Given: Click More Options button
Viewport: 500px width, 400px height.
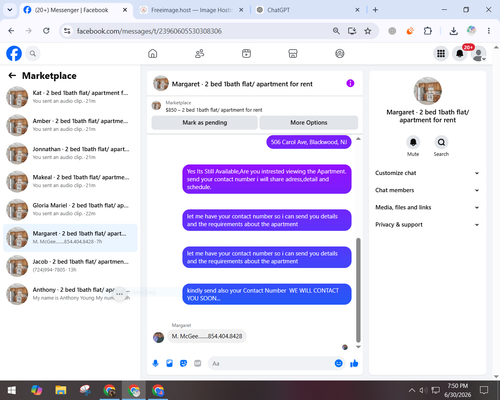Looking at the screenshot, I should point(309,123).
